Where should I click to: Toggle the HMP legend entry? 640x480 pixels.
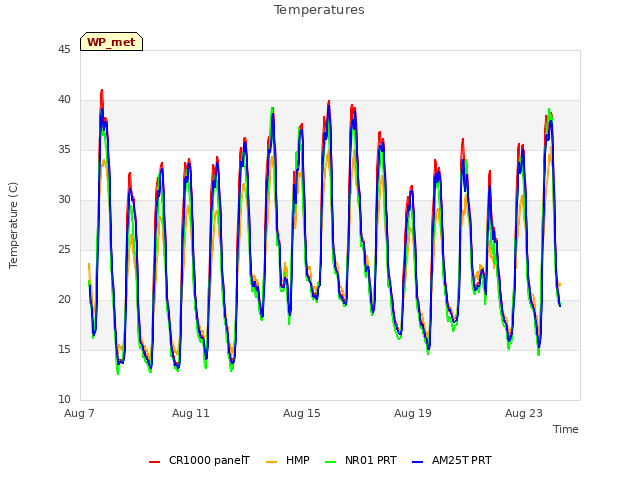pyautogui.click(x=287, y=460)
